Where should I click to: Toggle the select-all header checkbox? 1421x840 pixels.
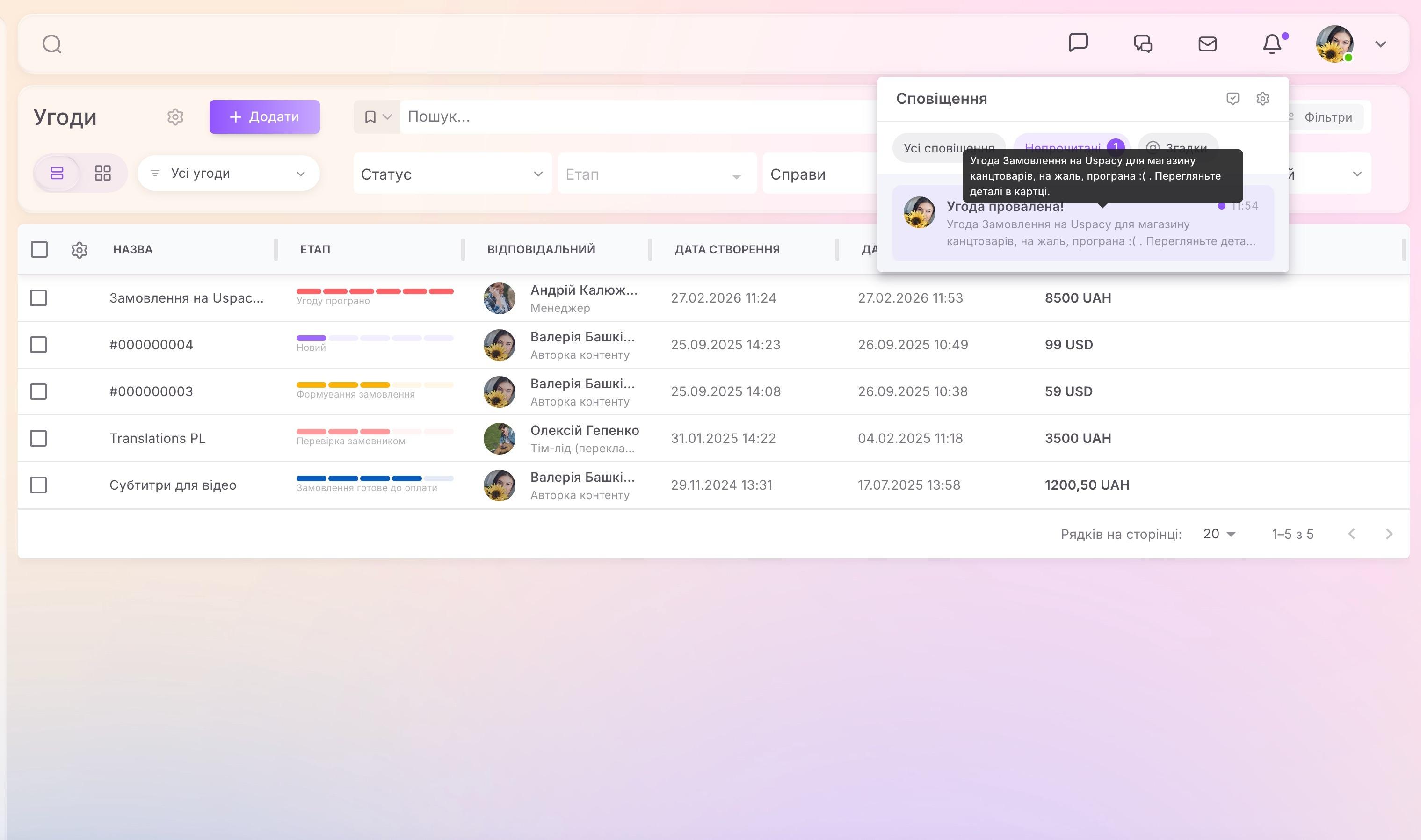(x=39, y=249)
